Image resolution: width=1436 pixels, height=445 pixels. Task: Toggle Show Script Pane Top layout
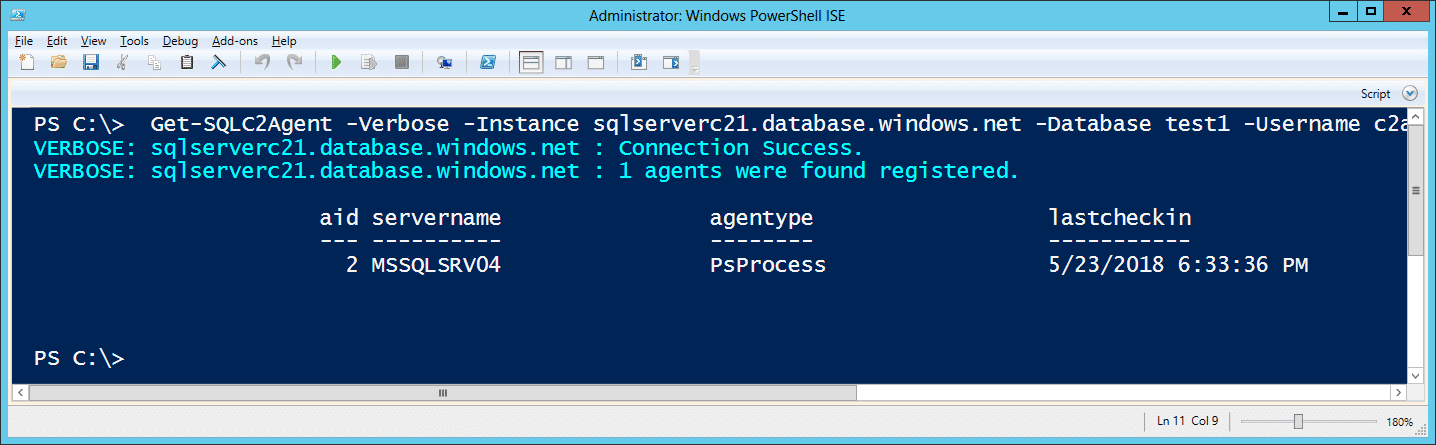[531, 63]
